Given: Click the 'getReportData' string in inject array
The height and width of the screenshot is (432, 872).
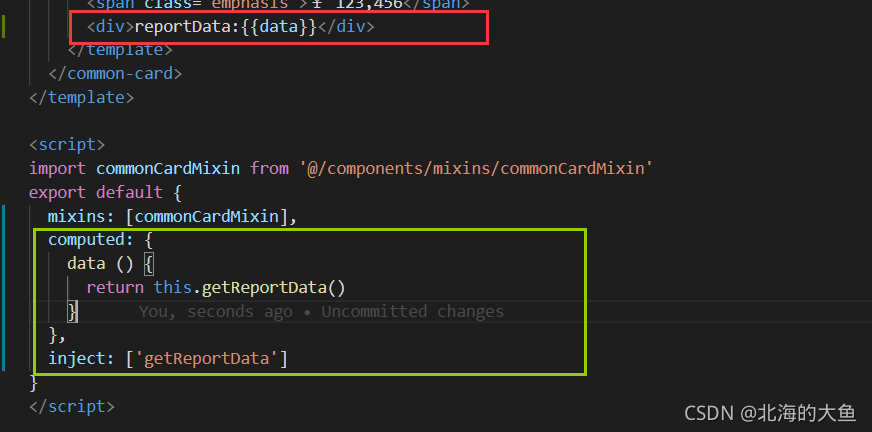Looking at the screenshot, I should pyautogui.click(x=206, y=359).
